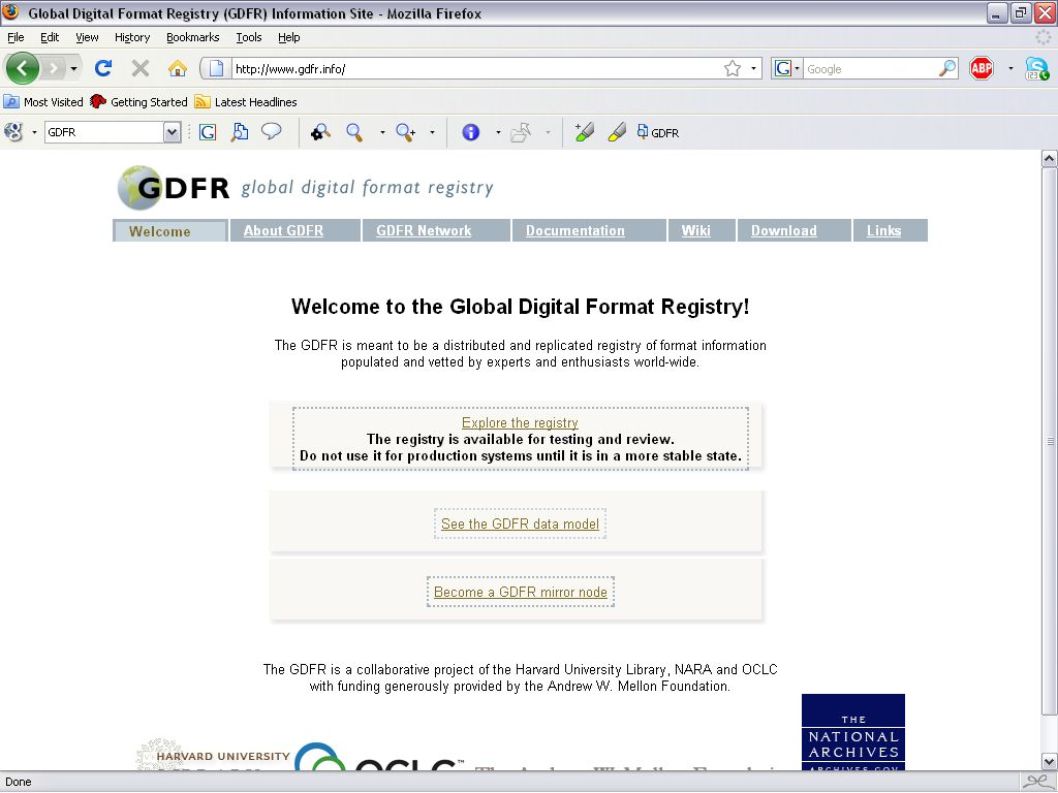The image size is (1058, 793).
Task: Open dropdown next to plain magnifier
Action: [x=382, y=132]
